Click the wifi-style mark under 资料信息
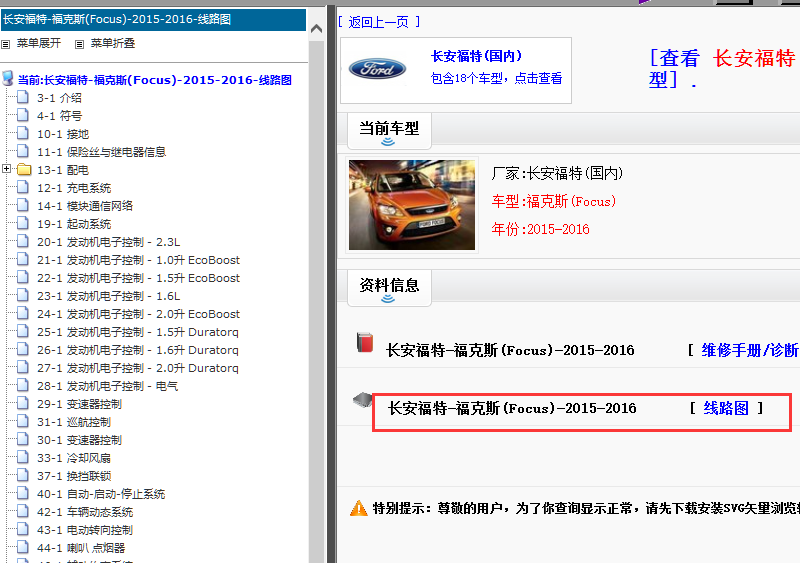The width and height of the screenshot is (800, 563). [388, 298]
